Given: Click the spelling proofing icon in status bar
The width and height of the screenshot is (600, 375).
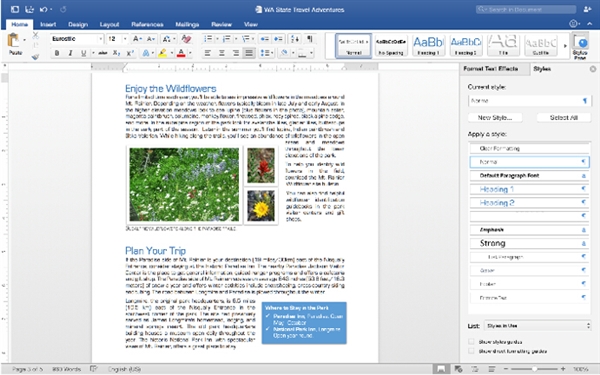Looking at the screenshot, I should 93,369.
